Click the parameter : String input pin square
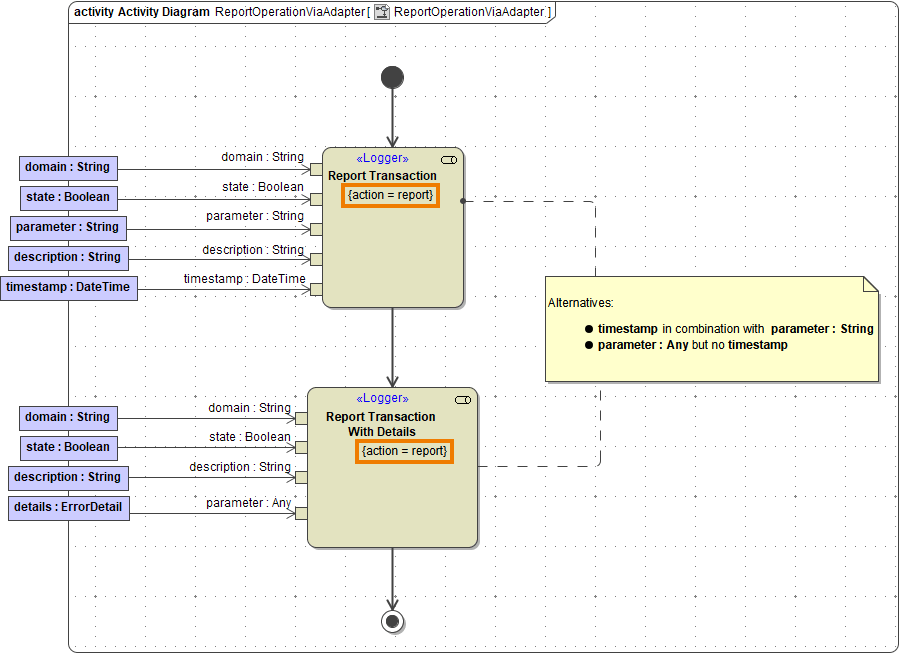This screenshot has height=654, width=900. tap(316, 229)
